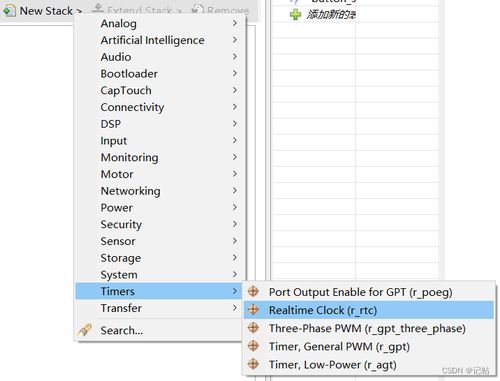Open the CapTouch submenu
This screenshot has height=381, width=500.
(160, 90)
